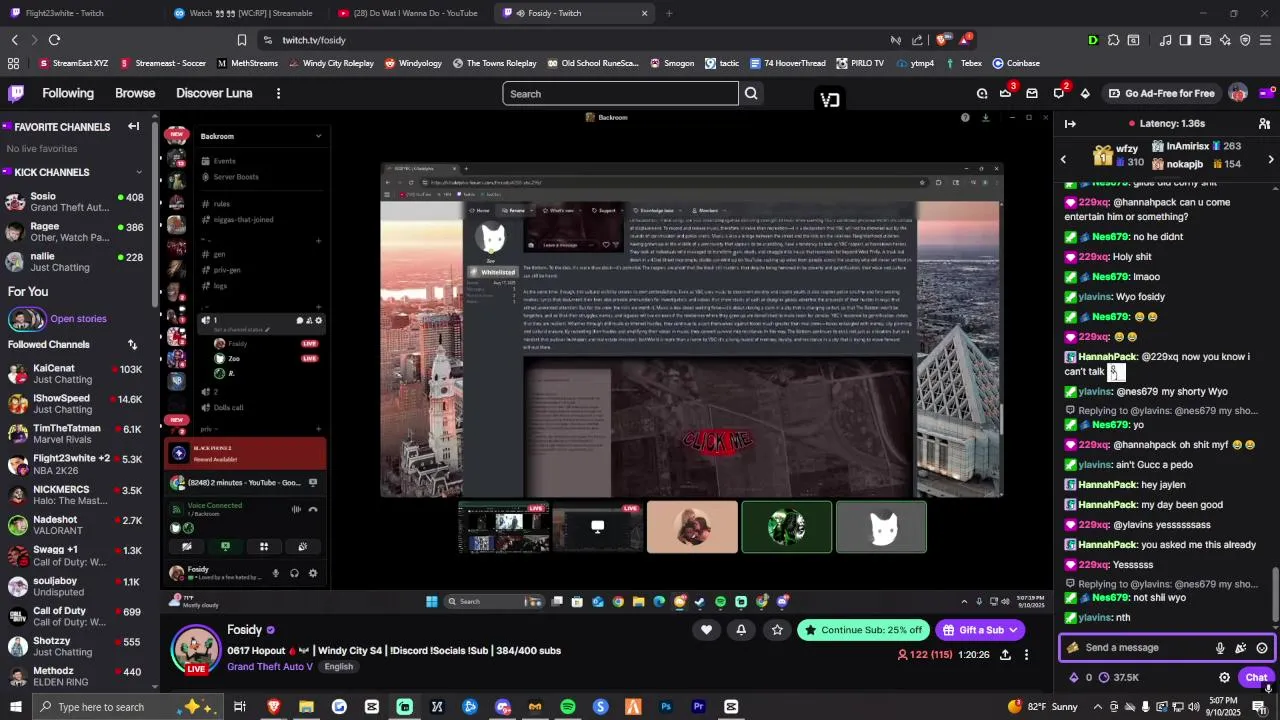Focus the Twitch Search field
Screen dimensions: 1280x720
point(620,93)
